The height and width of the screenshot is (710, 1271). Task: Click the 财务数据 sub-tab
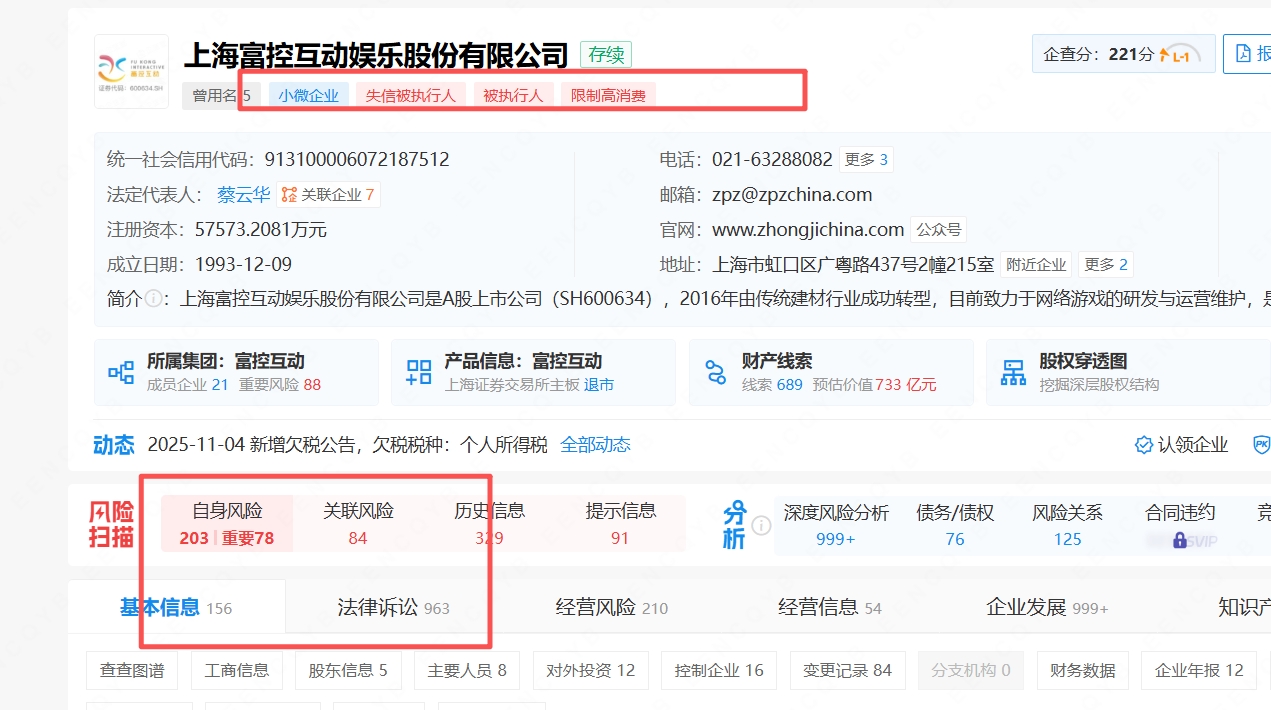point(1083,671)
